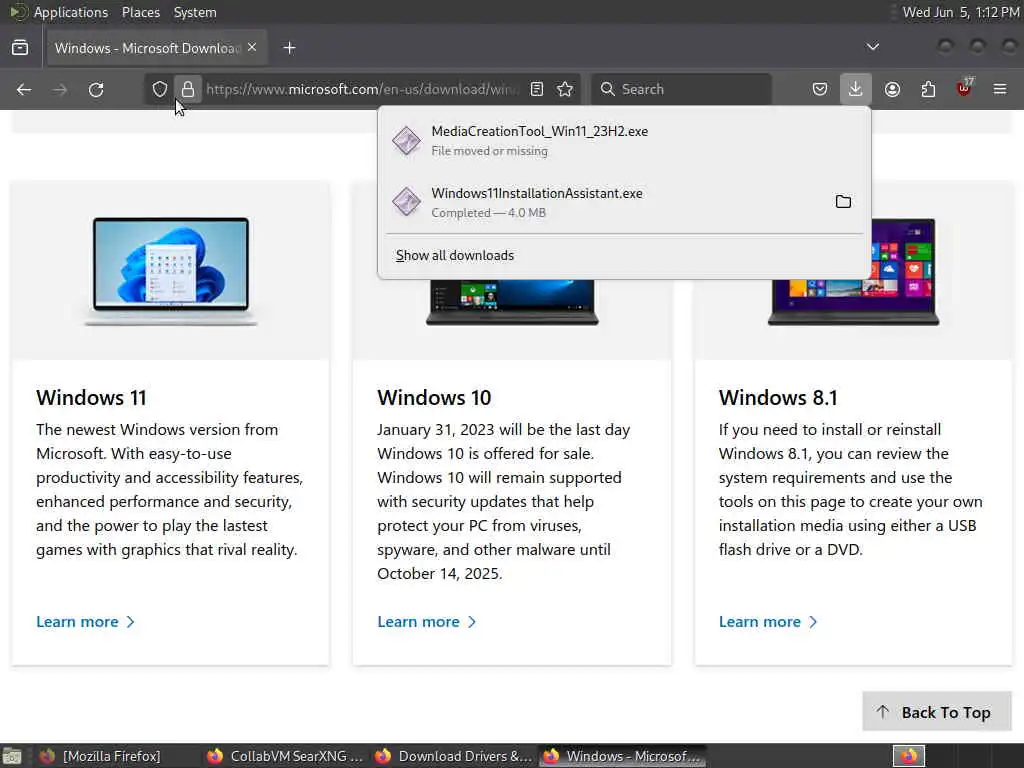Image resolution: width=1024 pixels, height=768 pixels.
Task: Open the MediaCreationTool_Win11_23H2.exe download entry
Action: coord(624,140)
